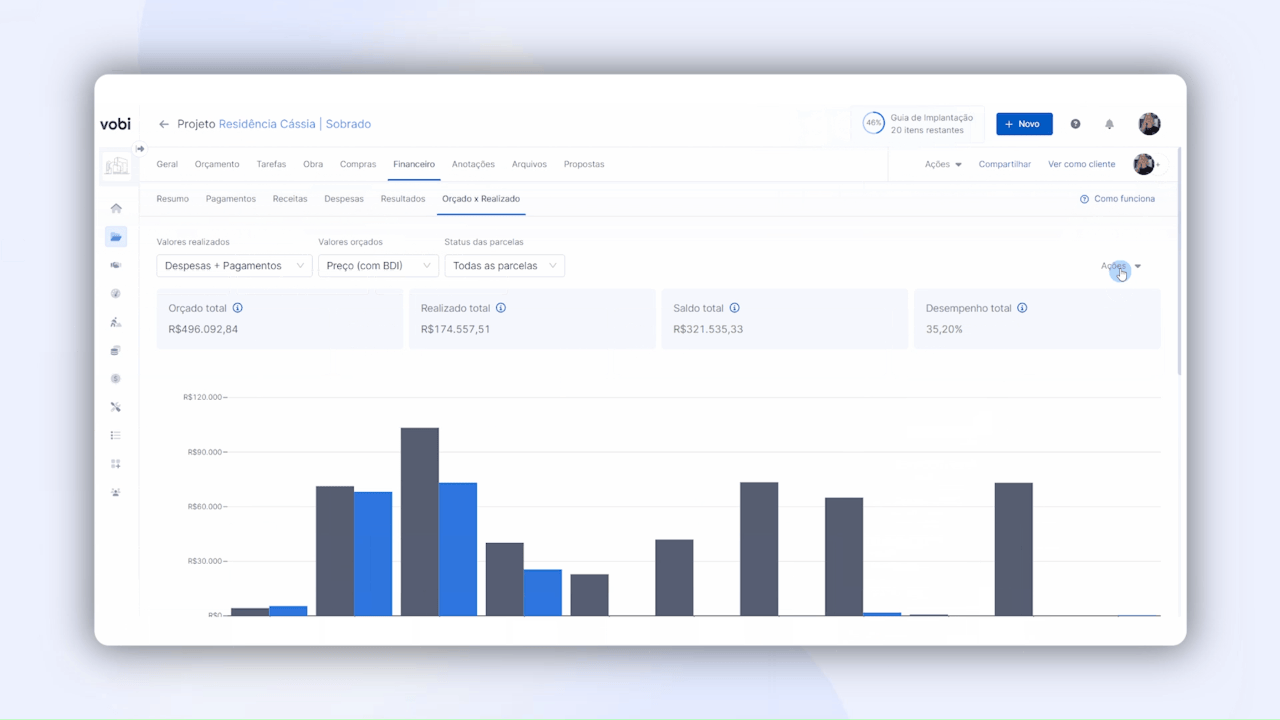
Task: Open the notifications bell
Action: pyautogui.click(x=1109, y=124)
